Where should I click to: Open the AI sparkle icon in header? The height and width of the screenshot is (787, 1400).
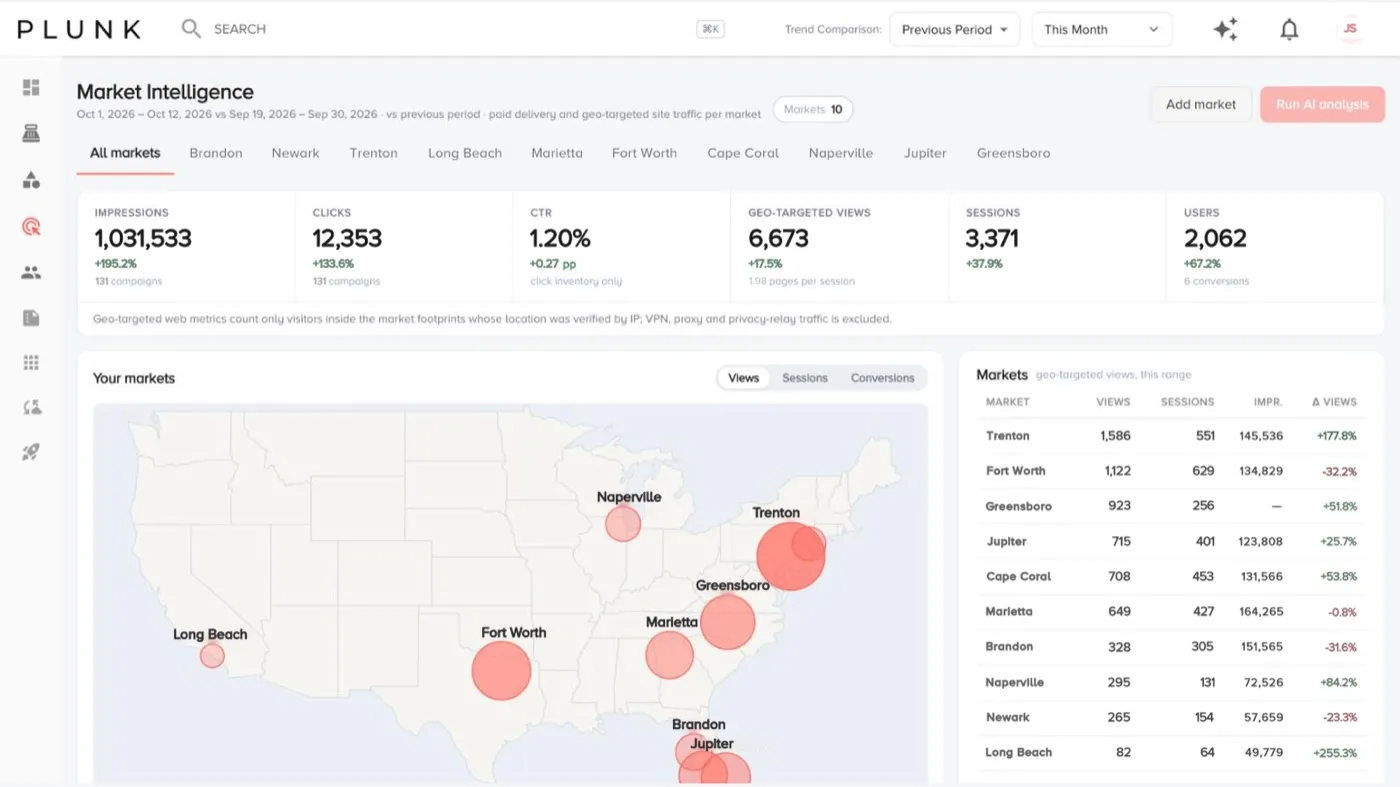click(1225, 30)
